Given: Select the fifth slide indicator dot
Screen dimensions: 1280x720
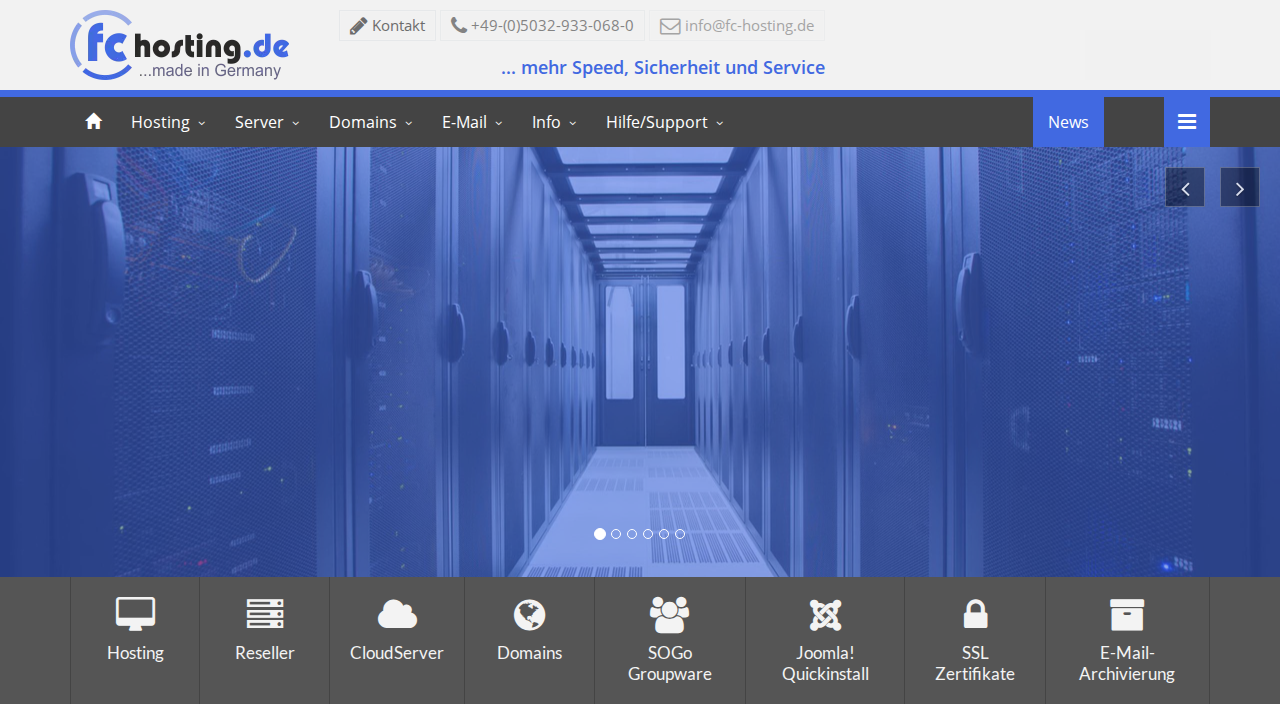Looking at the screenshot, I should point(664,534).
